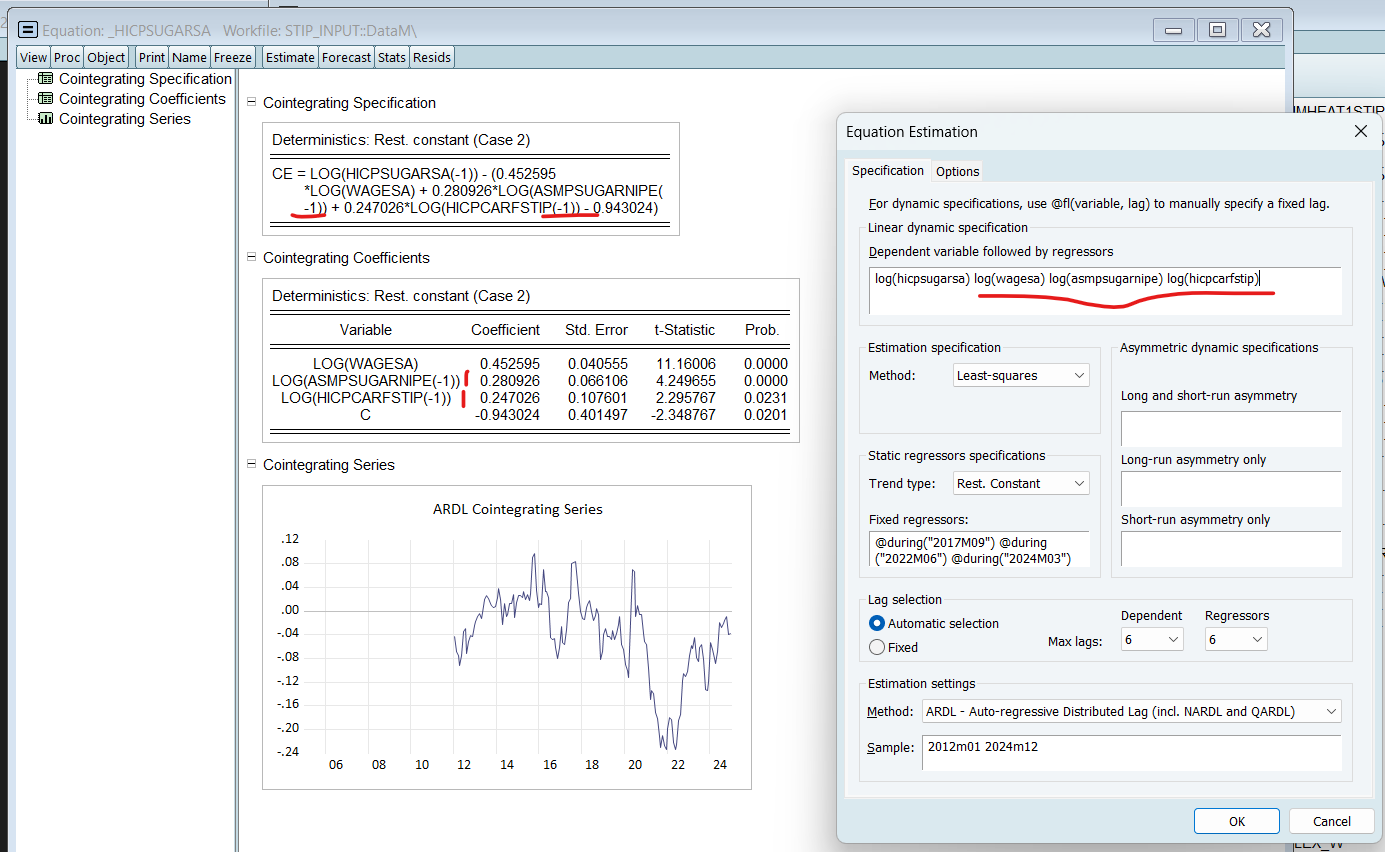Open the Forecast toolbar item
This screenshot has height=852, width=1385.
tap(347, 57)
